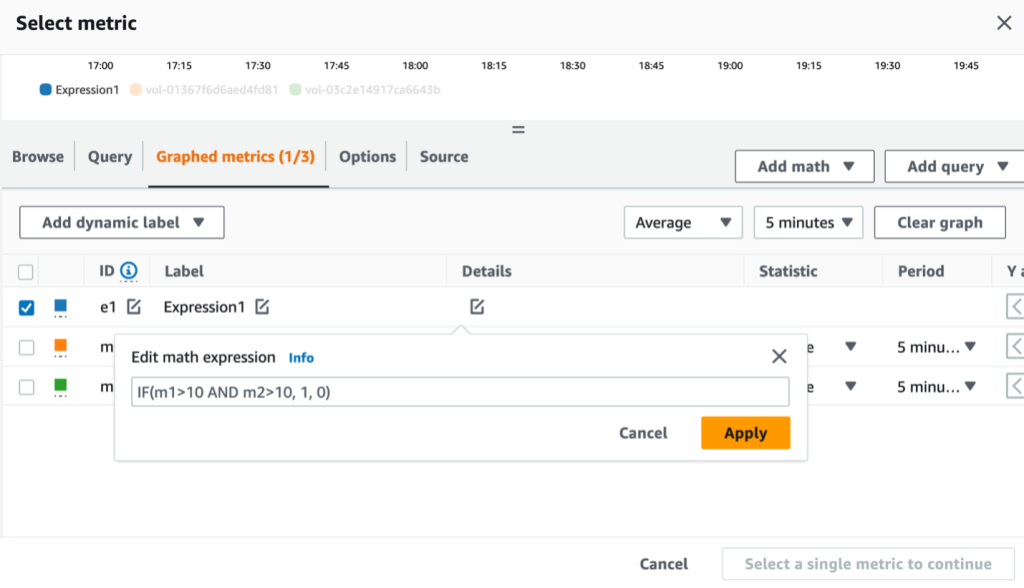Switch to the Source tab
Screen dimensions: 1024x588
(x=443, y=157)
